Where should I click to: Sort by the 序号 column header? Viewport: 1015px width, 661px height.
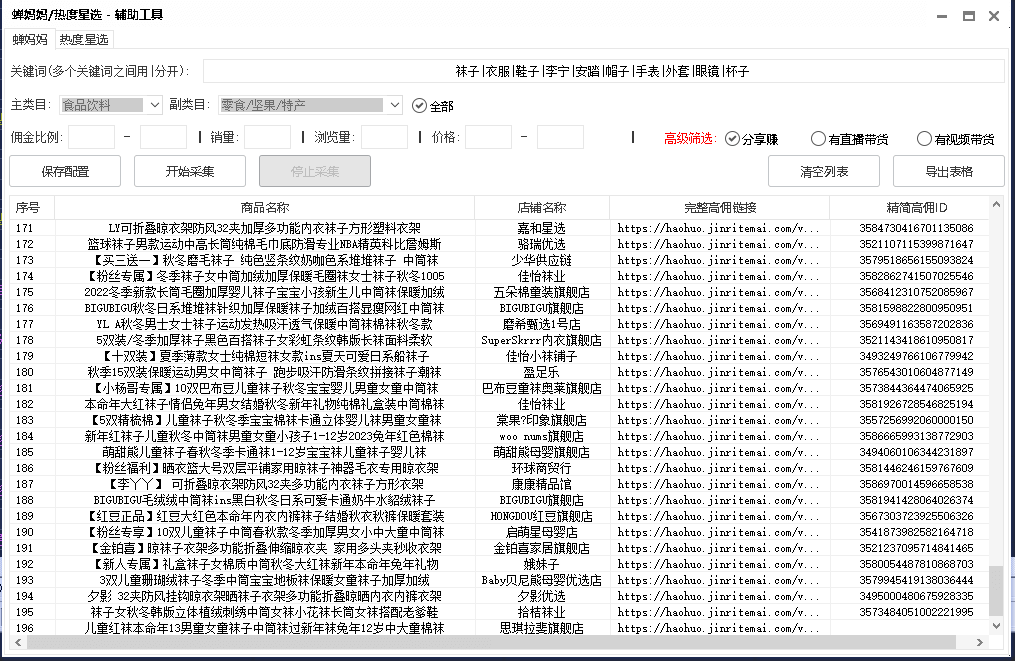pyautogui.click(x=32, y=208)
